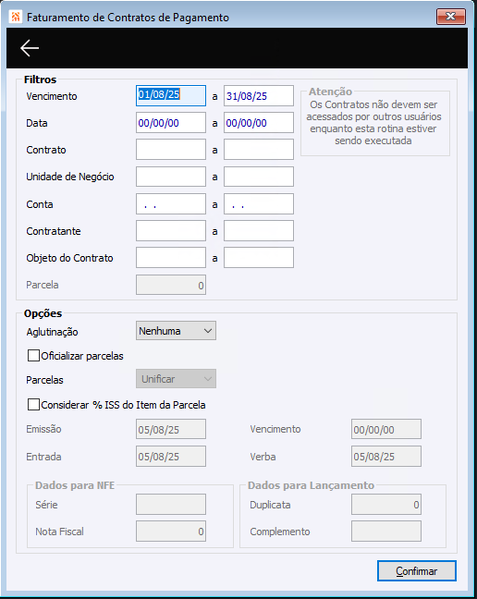Select the Vencimento start date field 01/08/25
Screen dimensions: 477x599
click(x=171, y=96)
